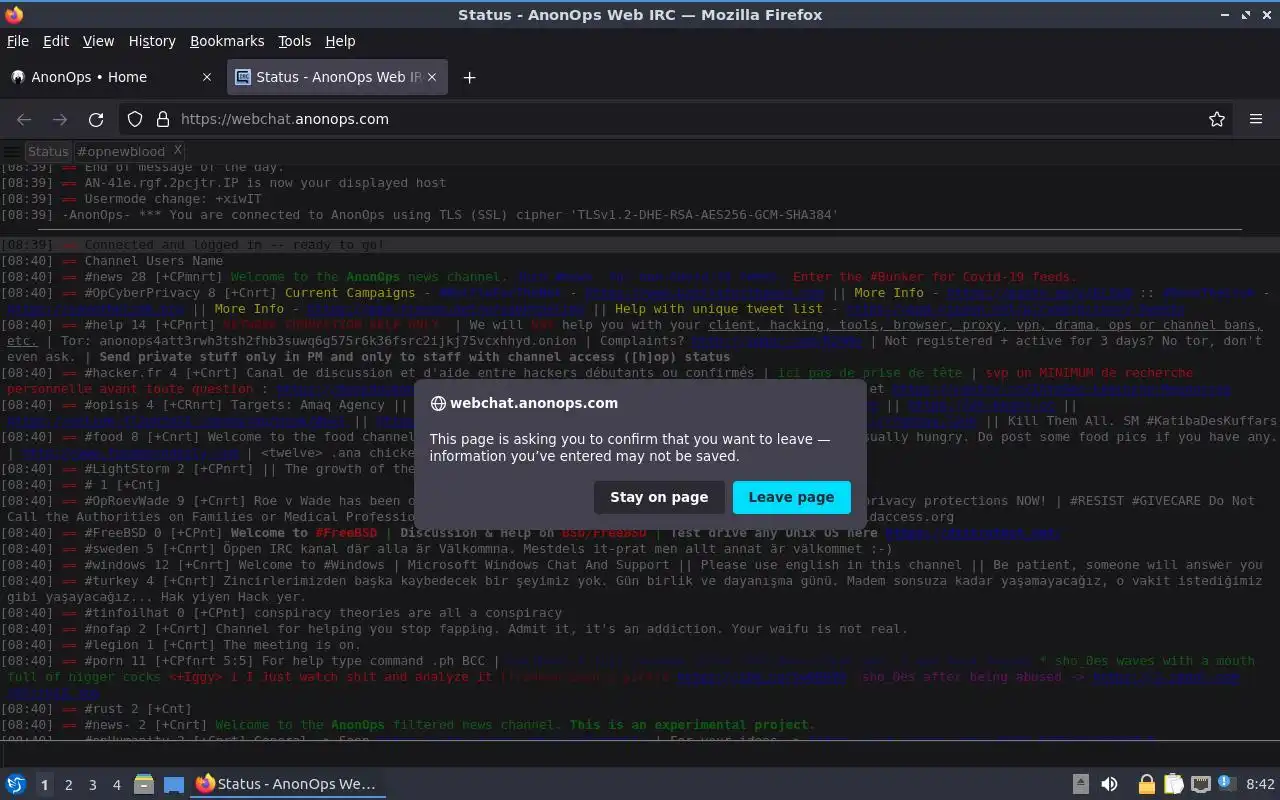The image size is (1280, 800).
Task: Confirm leaving with the Leave page button
Action: 791,497
